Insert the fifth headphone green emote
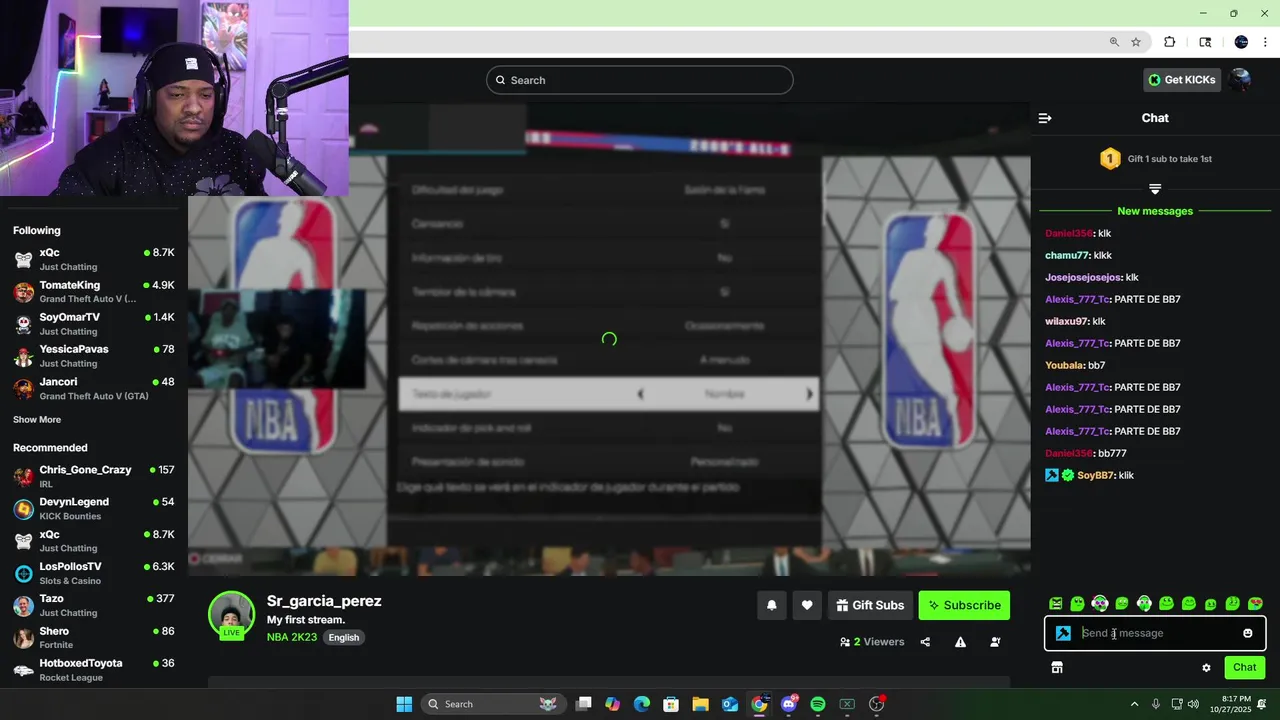The height and width of the screenshot is (720, 1280). coord(1144,603)
